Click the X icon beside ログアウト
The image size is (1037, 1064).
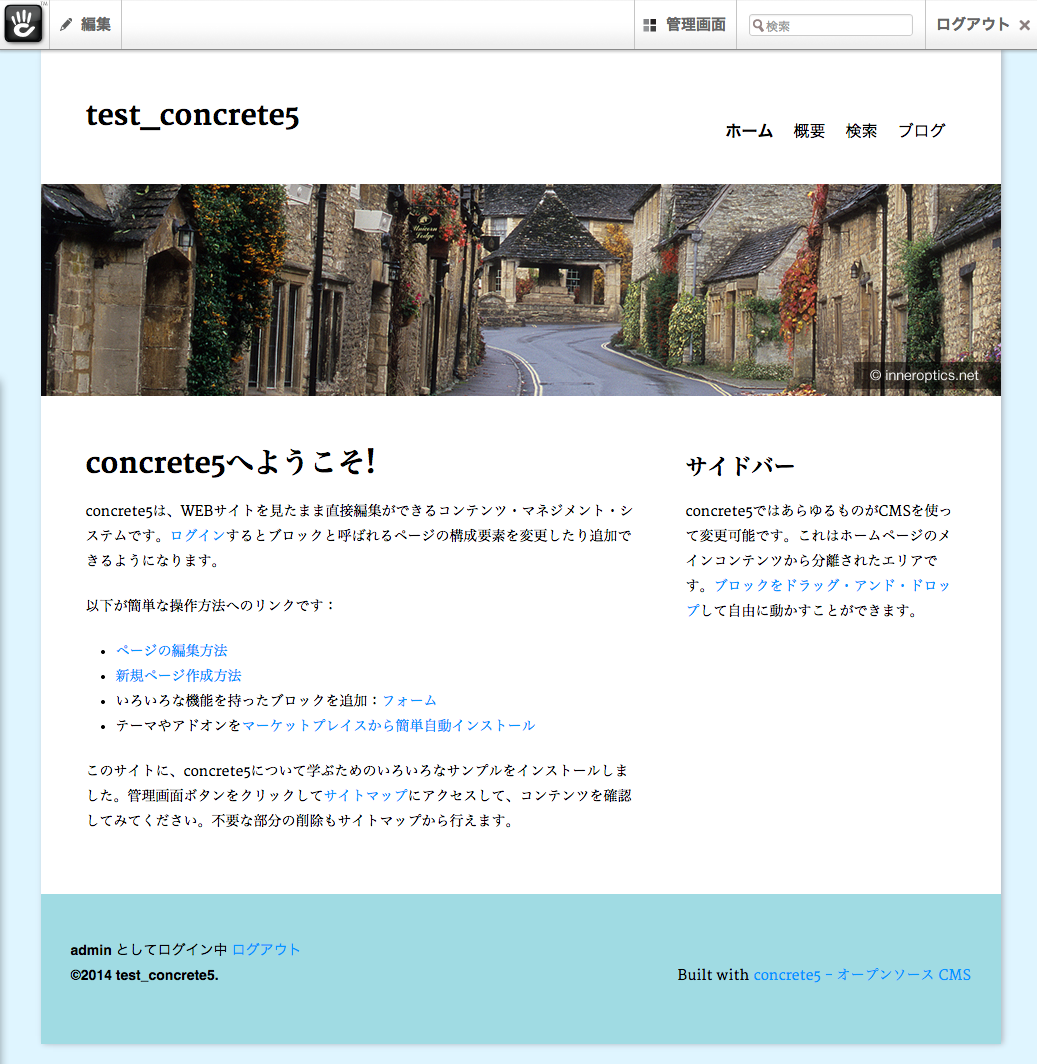click(x=1024, y=25)
